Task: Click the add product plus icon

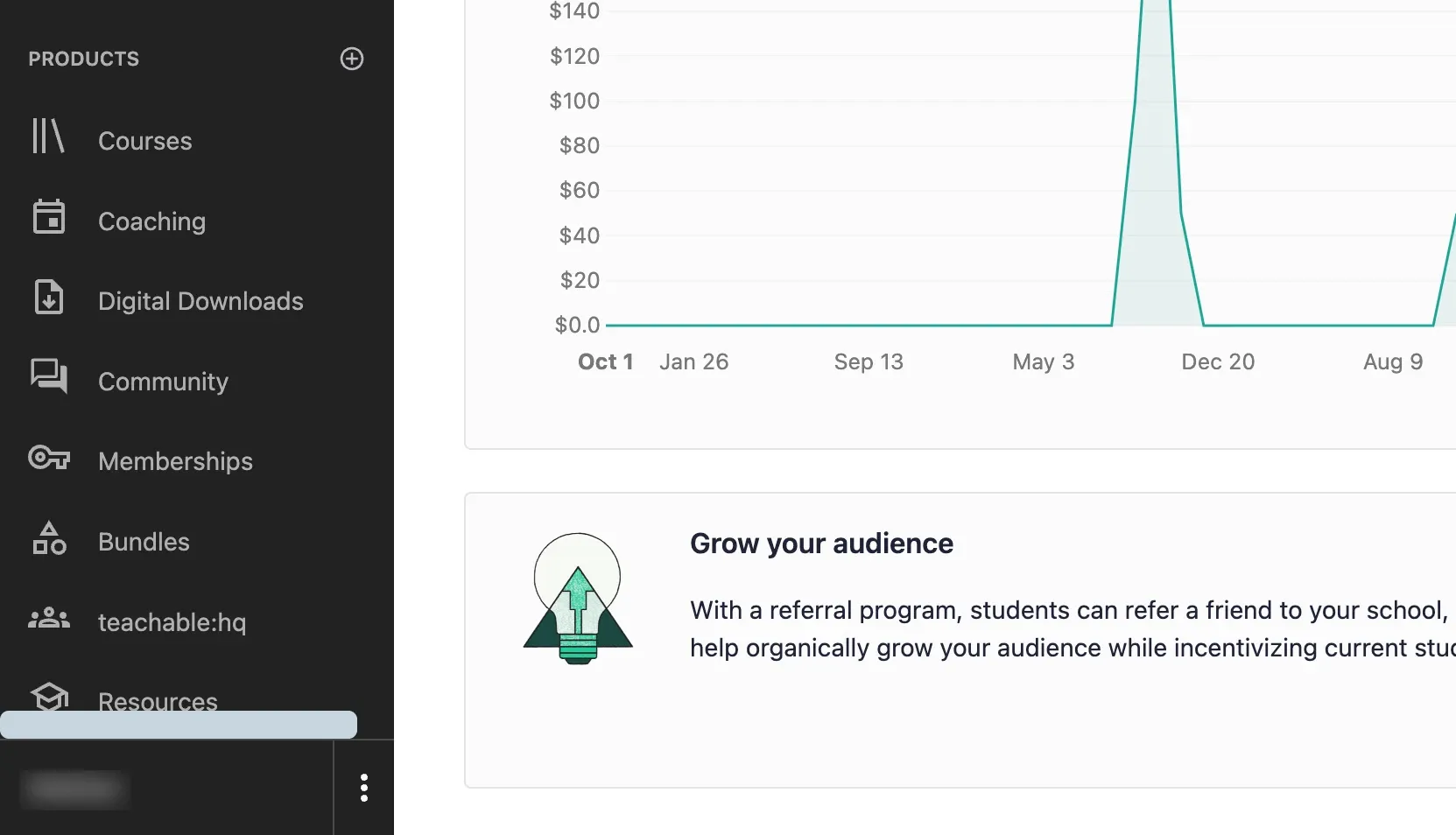Action: click(352, 59)
